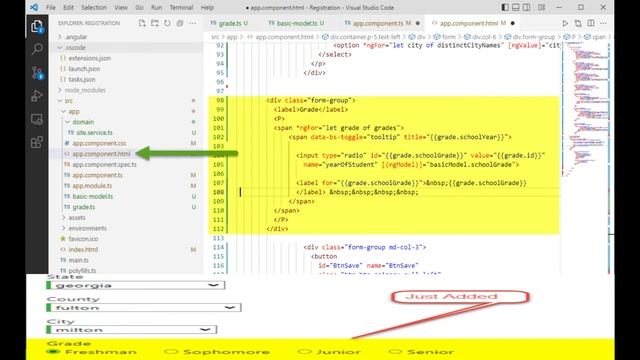640x360 pixels.
Task: Select the Senior radio button
Action: pyautogui.click(x=395, y=351)
